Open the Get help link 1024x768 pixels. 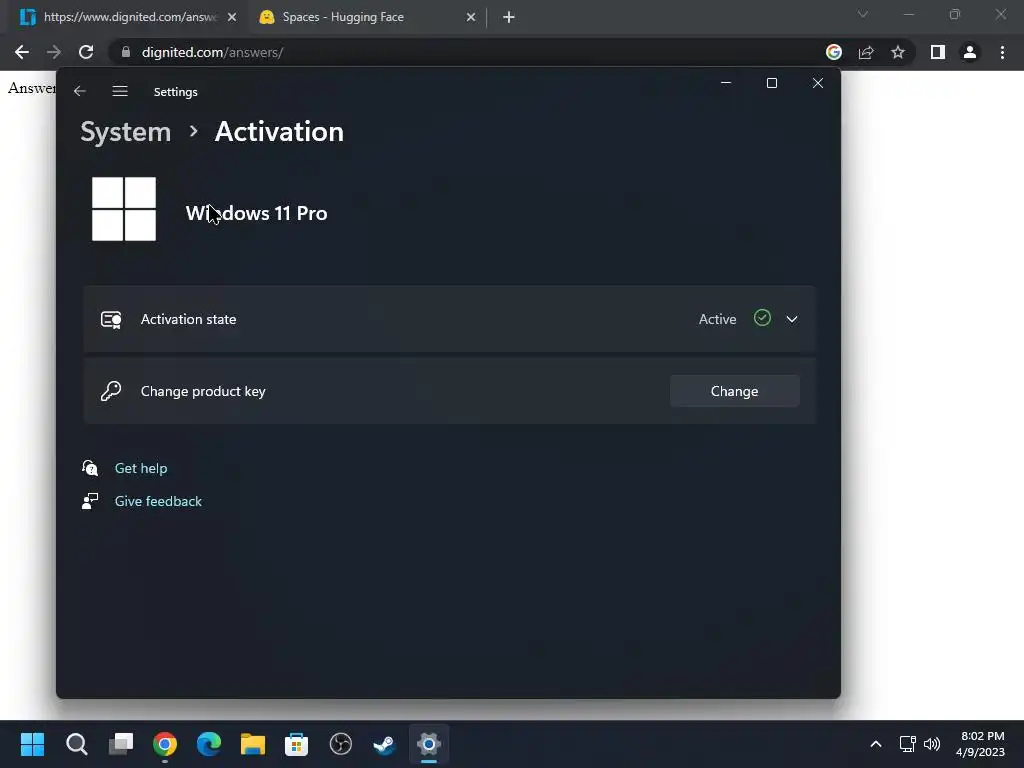pos(141,468)
